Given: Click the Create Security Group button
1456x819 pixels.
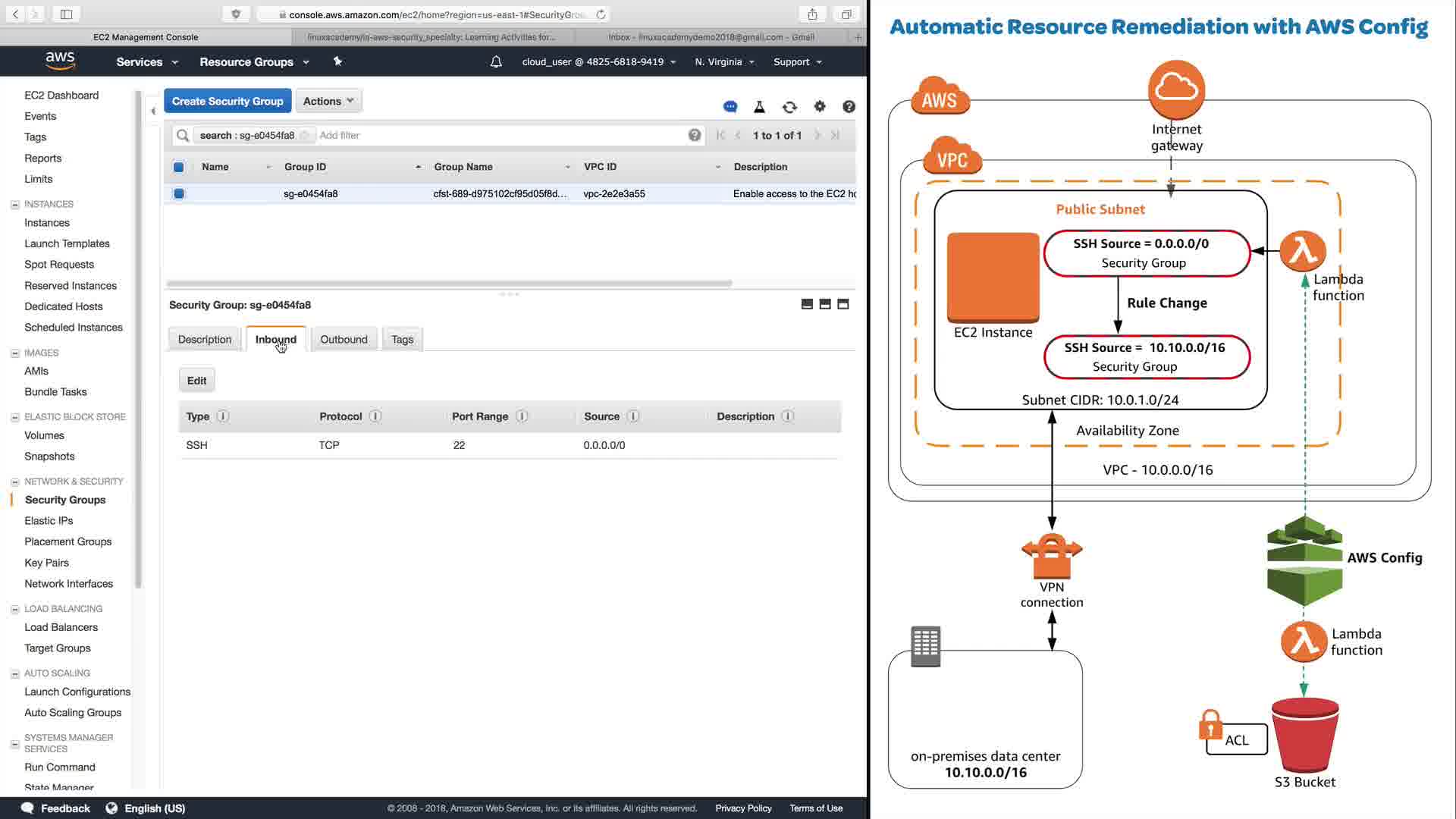Looking at the screenshot, I should tap(227, 101).
